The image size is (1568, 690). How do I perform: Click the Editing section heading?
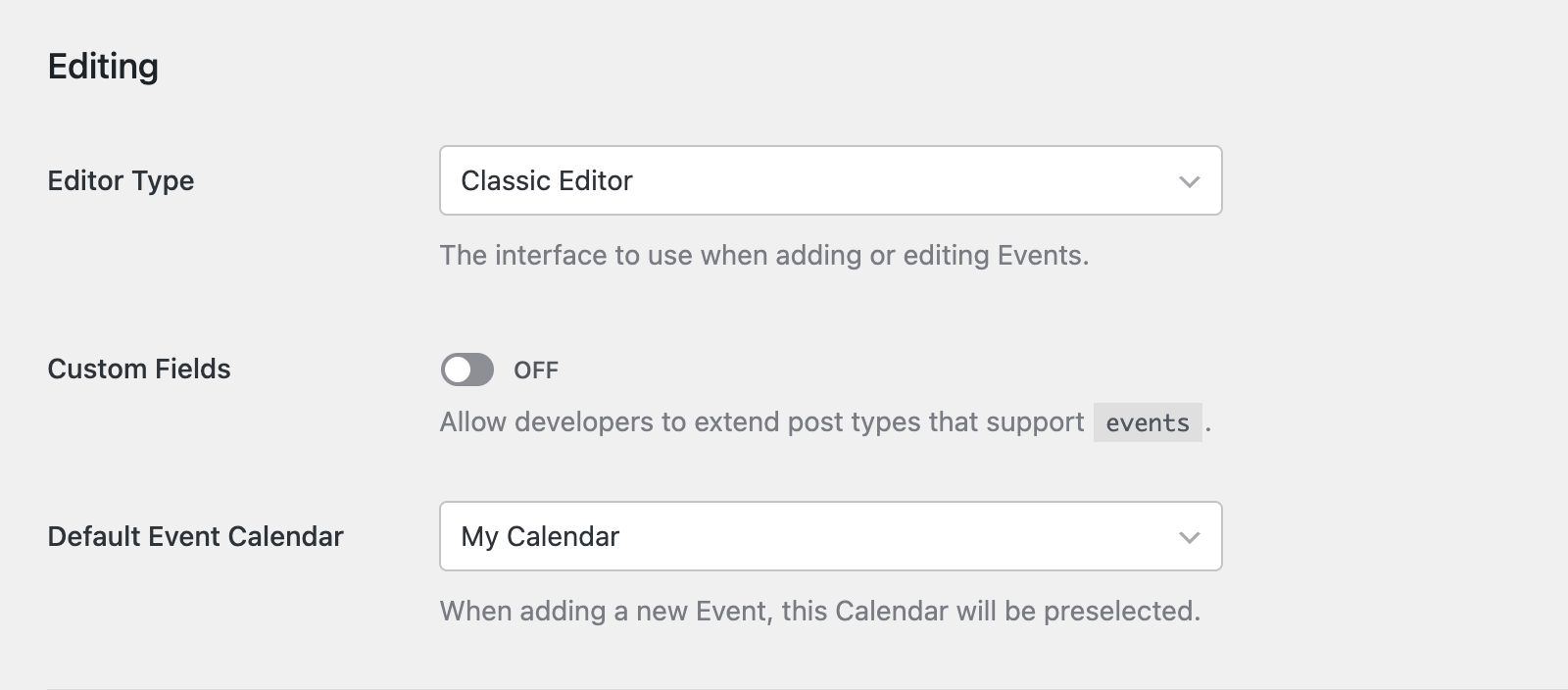point(102,66)
